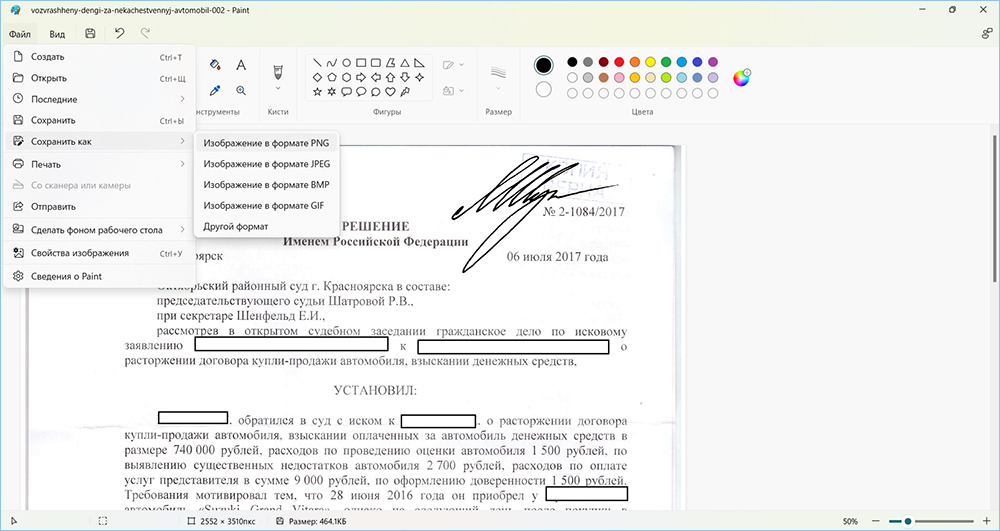
Task: Save as Изображение в формате JPEG
Action: click(267, 164)
